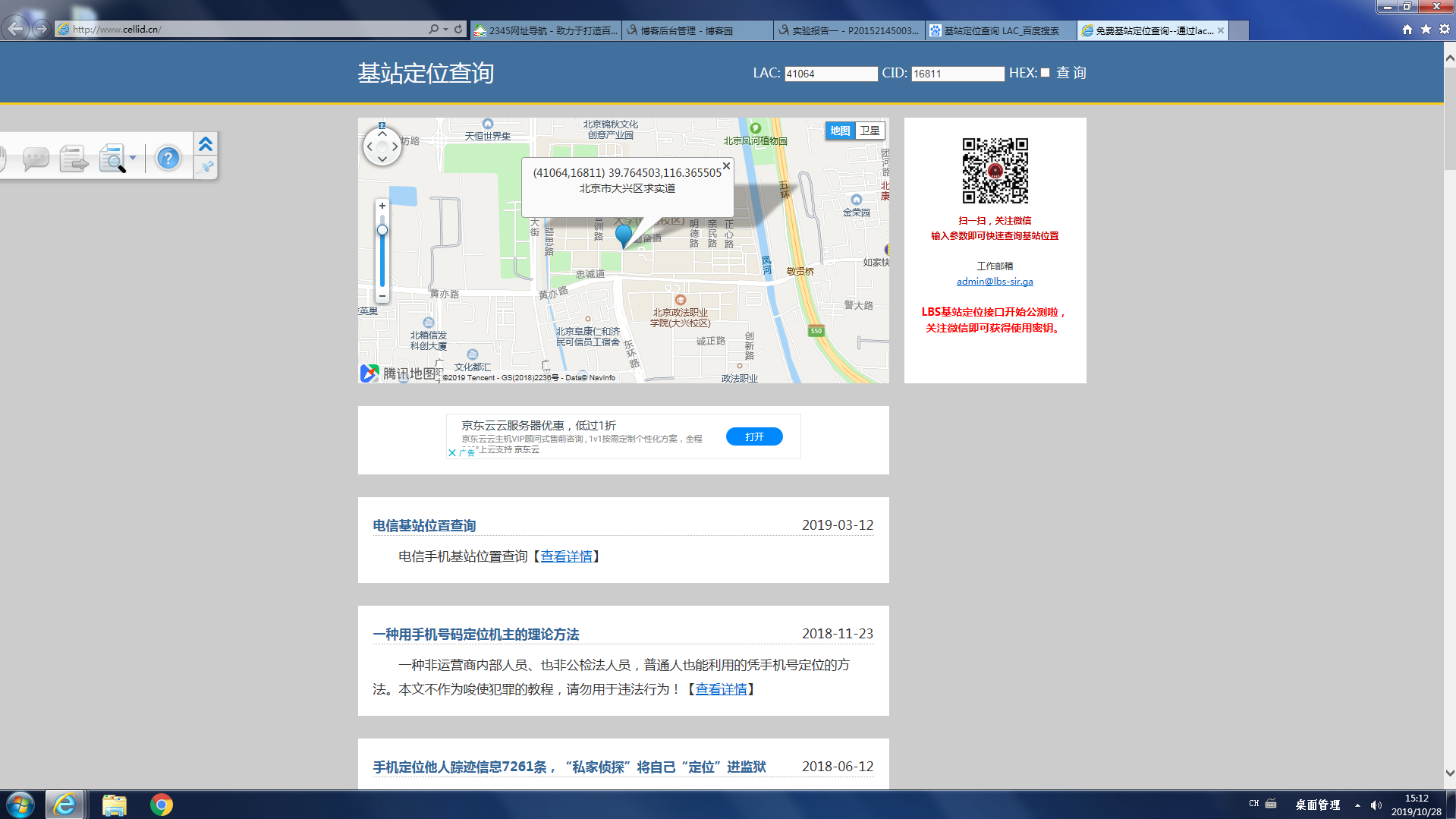Screen dimensions: 1456x819
Task: Switch to the 实验报告一 tab
Action: coord(849,30)
